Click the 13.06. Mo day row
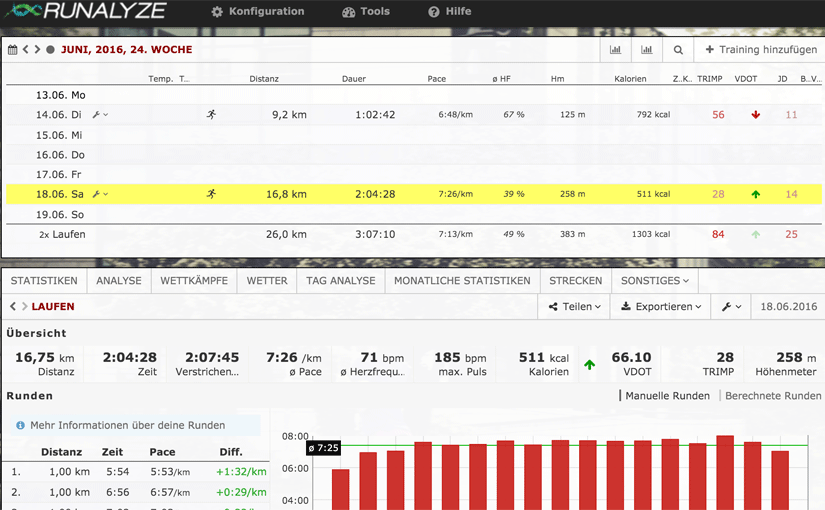 click(x=414, y=95)
